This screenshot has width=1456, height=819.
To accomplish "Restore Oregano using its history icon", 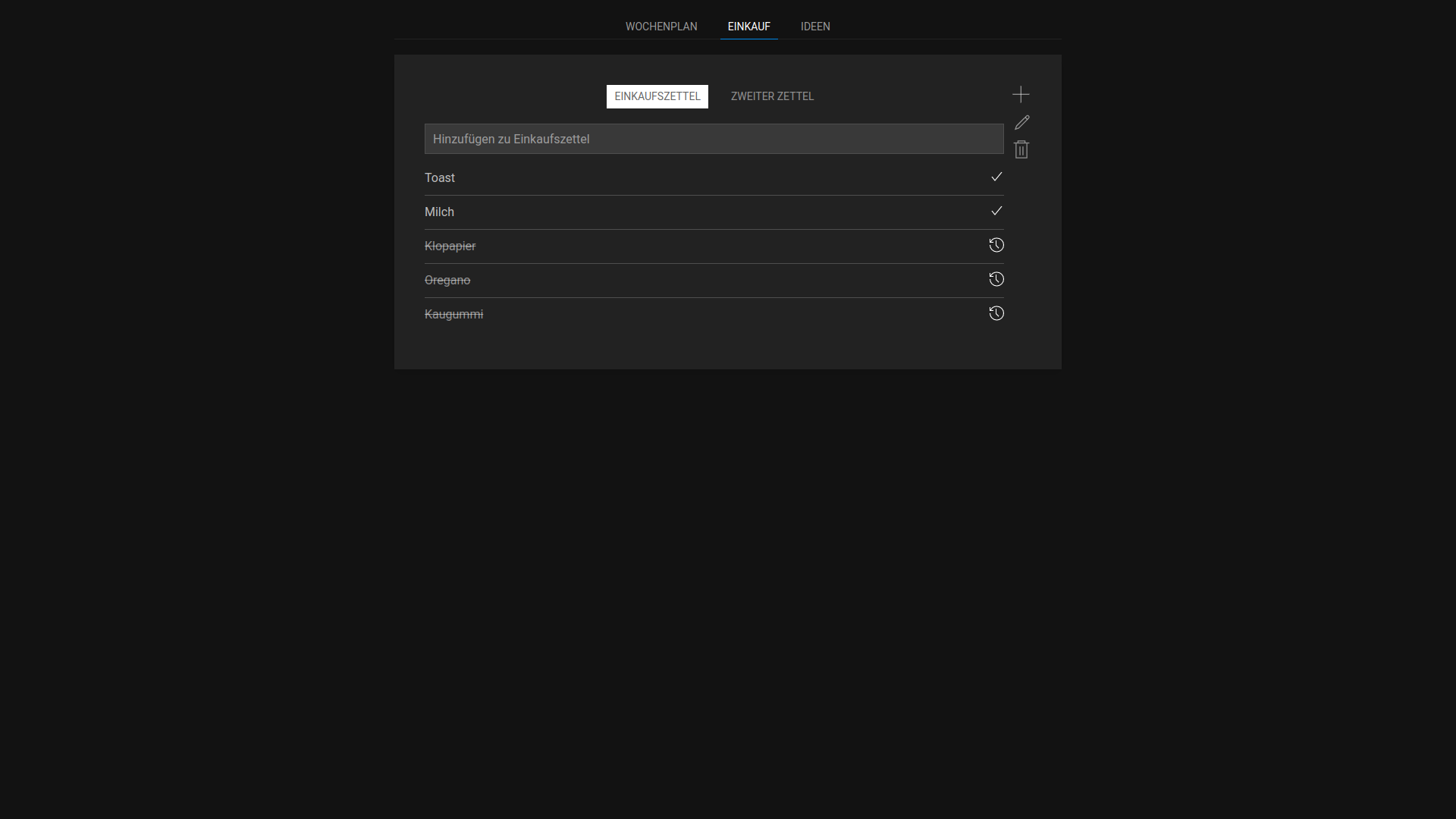I will pyautogui.click(x=996, y=279).
